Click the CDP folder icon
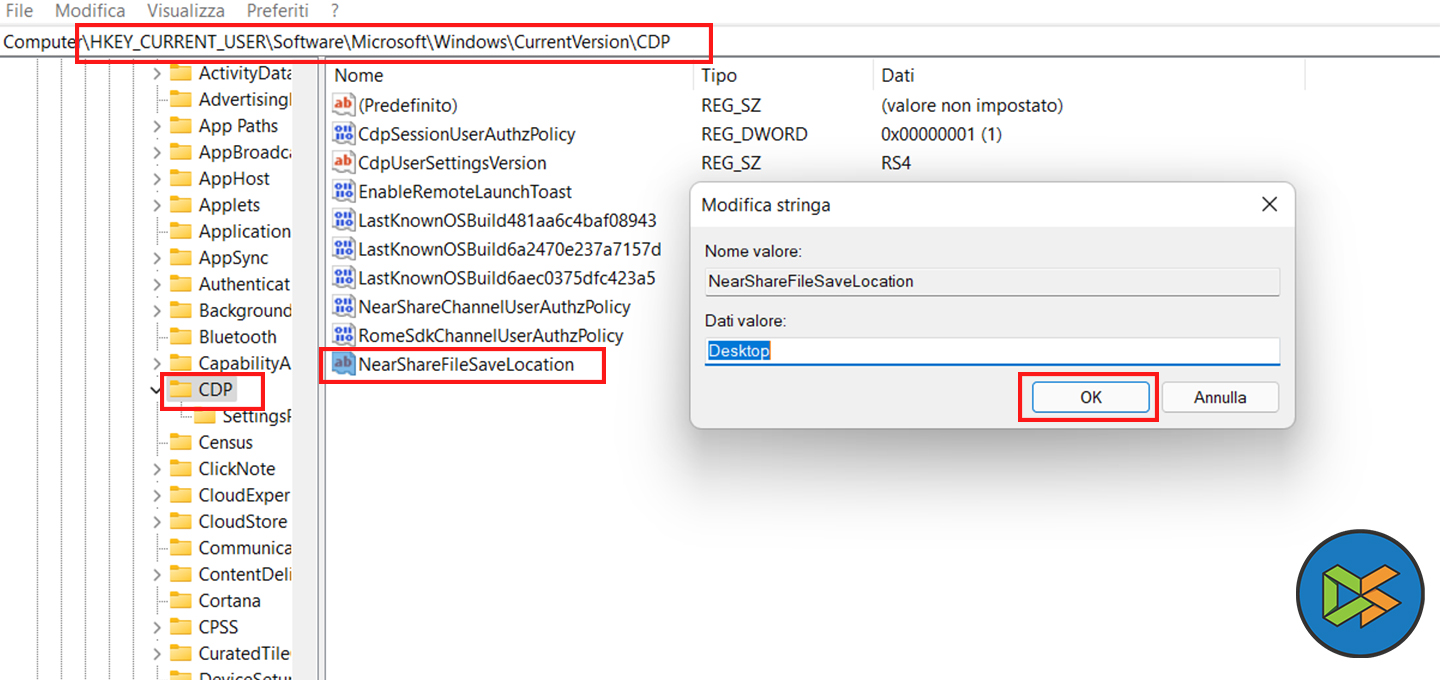The width and height of the screenshot is (1440, 680). point(181,390)
